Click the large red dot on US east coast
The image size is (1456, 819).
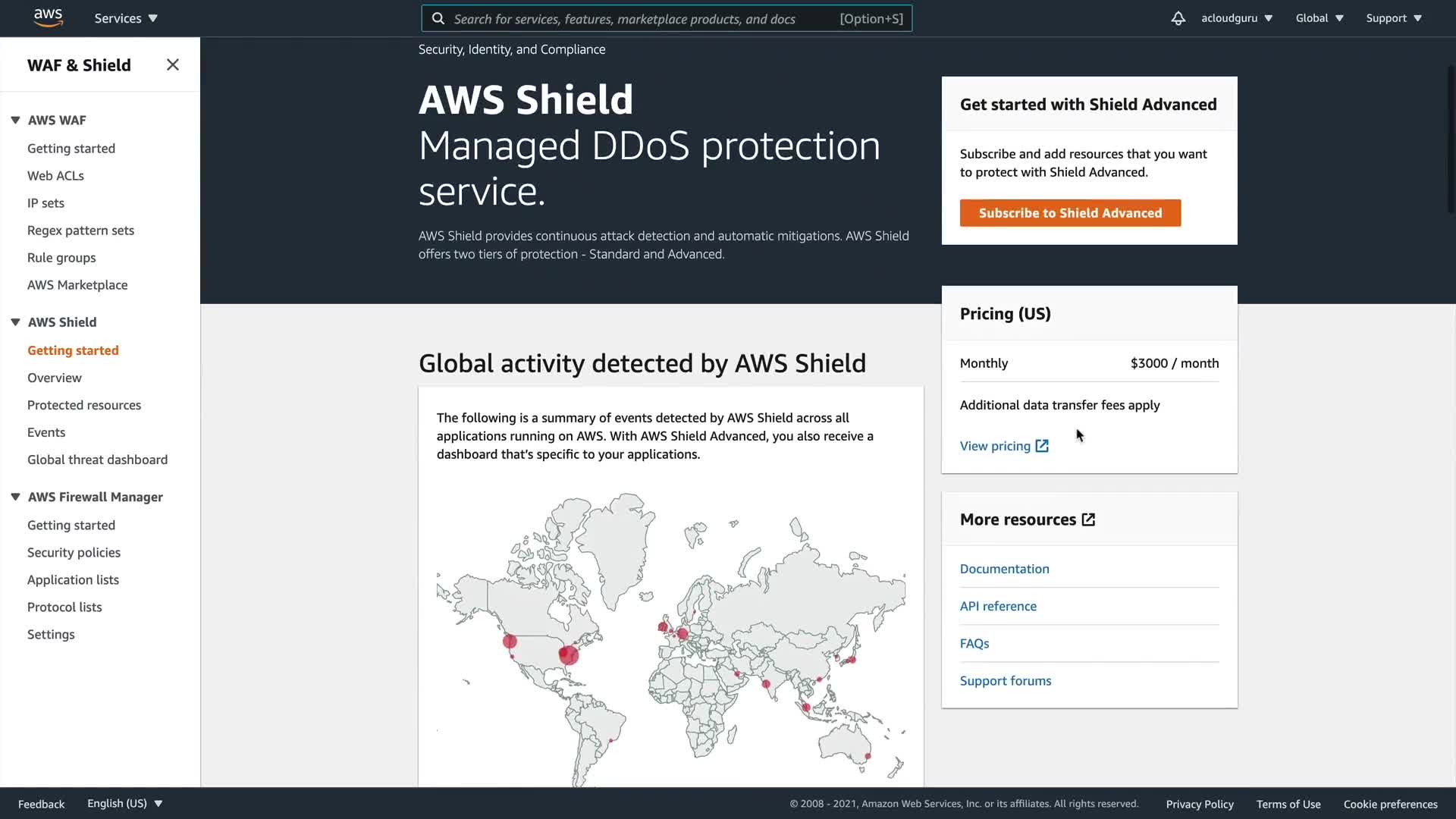click(x=568, y=655)
